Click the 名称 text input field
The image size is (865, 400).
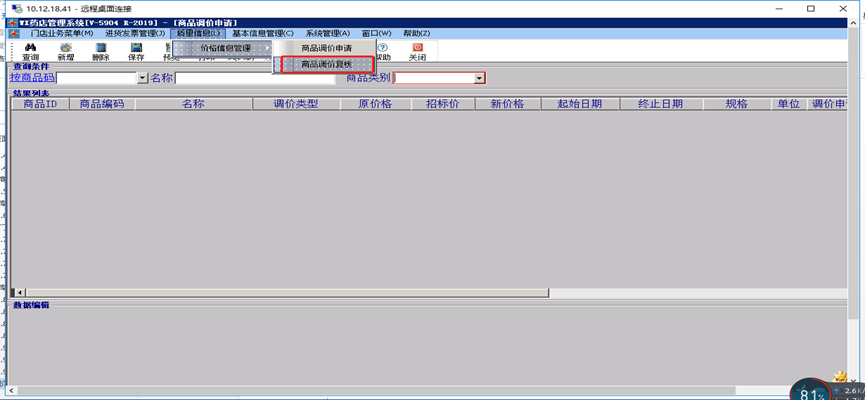pos(257,78)
